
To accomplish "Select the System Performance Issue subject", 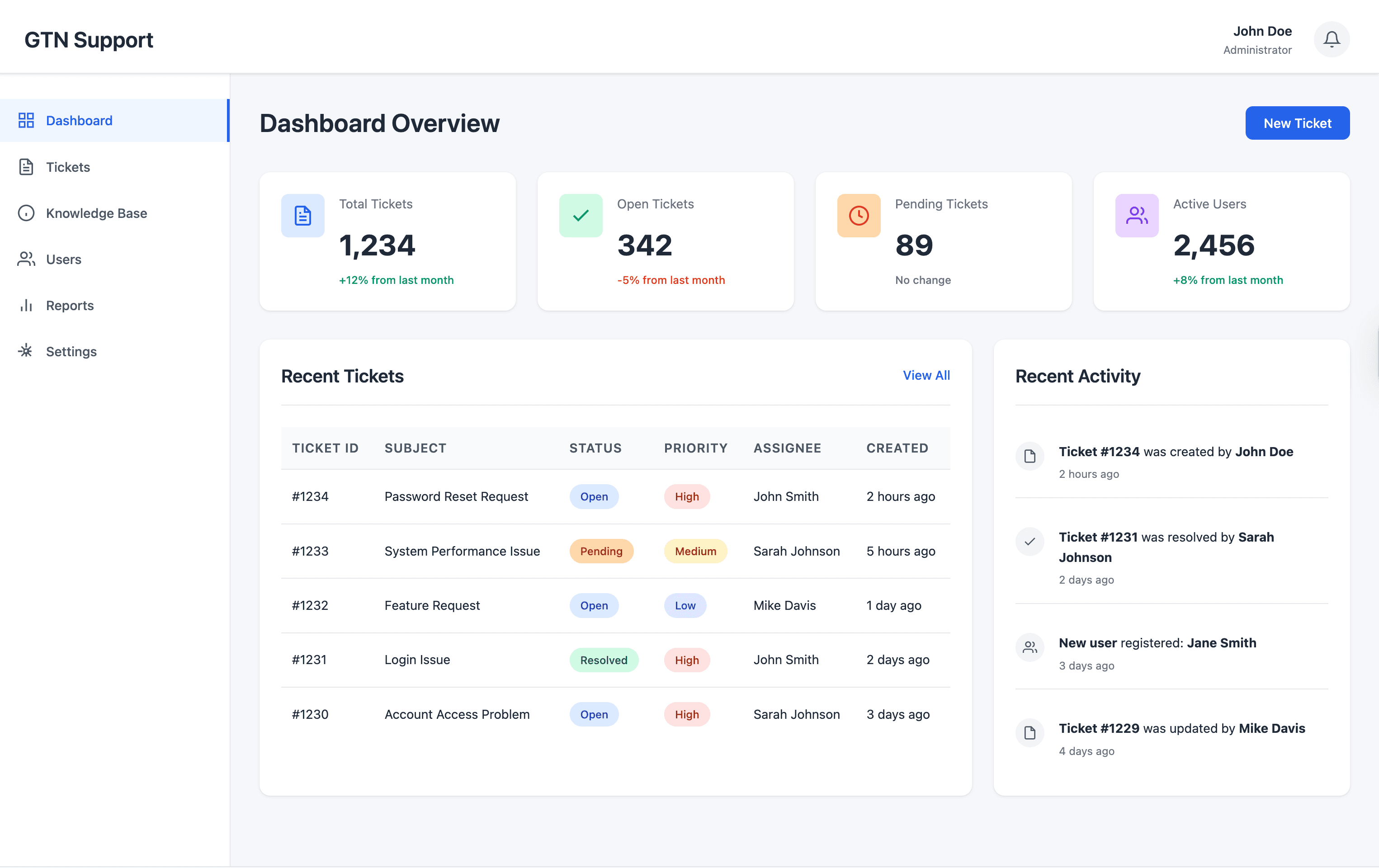I will coord(462,551).
